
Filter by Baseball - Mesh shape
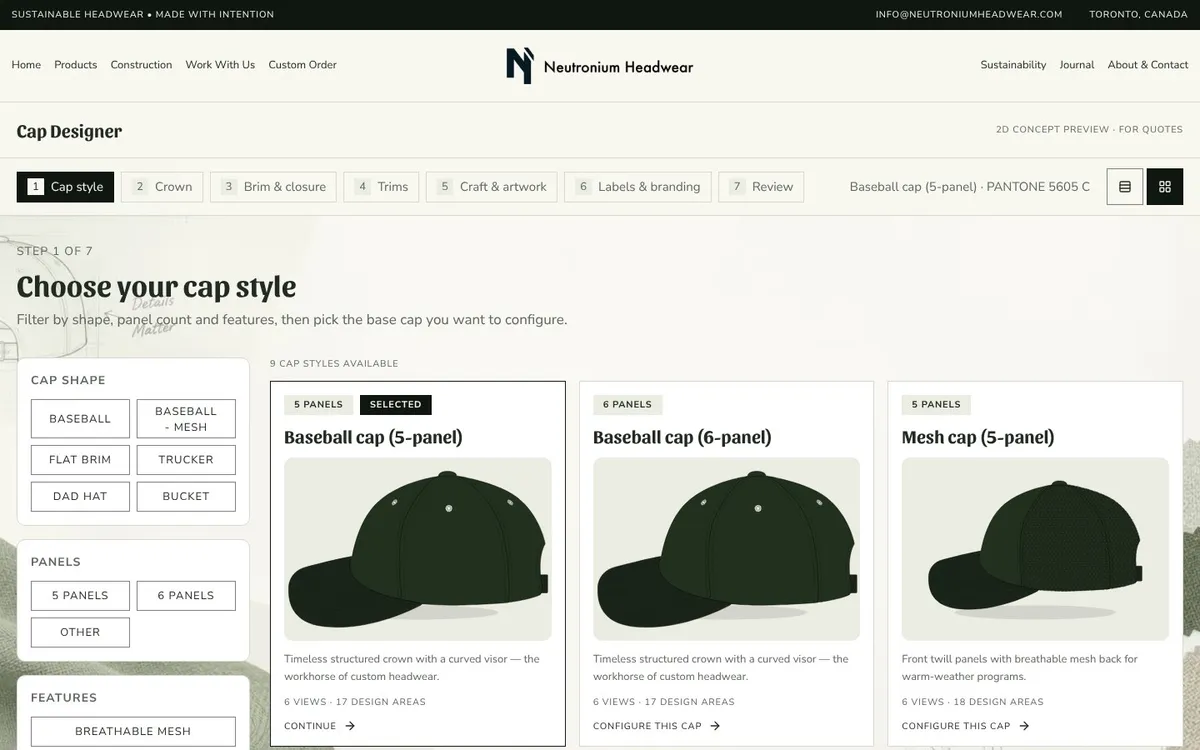[x=186, y=419]
